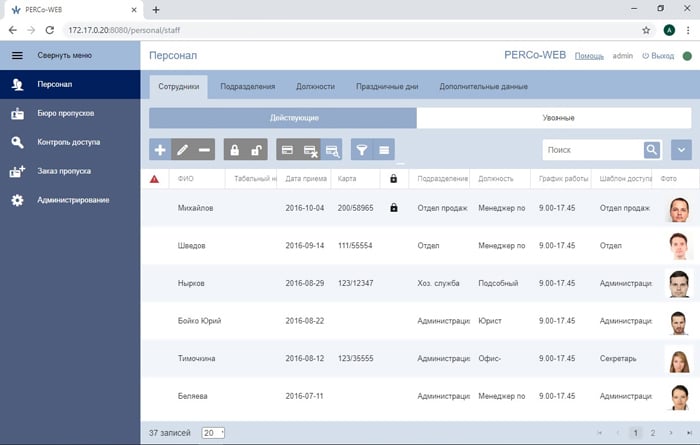Viewport: 700px width, 445px height.
Task: Click the hamburger collapse-menu icon
Action: [17, 55]
